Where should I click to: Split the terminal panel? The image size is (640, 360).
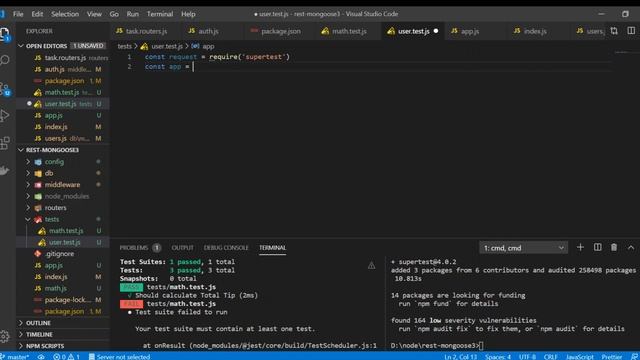click(598, 247)
